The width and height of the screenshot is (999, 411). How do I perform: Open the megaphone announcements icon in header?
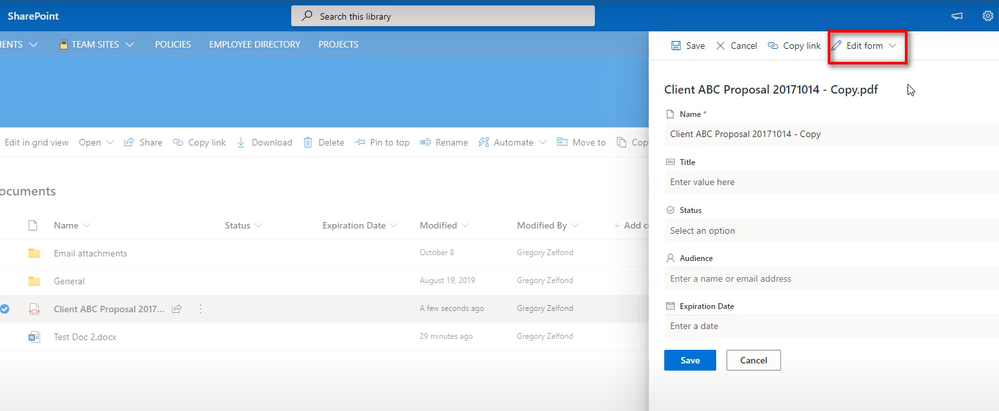[x=957, y=16]
